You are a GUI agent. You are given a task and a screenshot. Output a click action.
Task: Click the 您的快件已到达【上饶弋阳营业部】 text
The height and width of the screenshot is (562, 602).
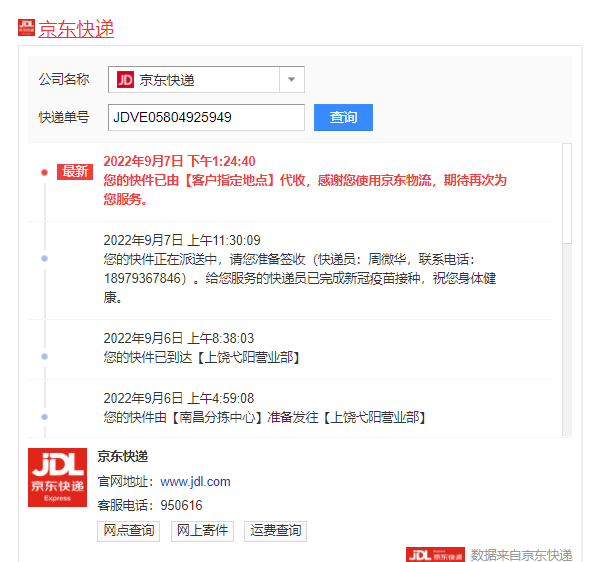click(202, 357)
